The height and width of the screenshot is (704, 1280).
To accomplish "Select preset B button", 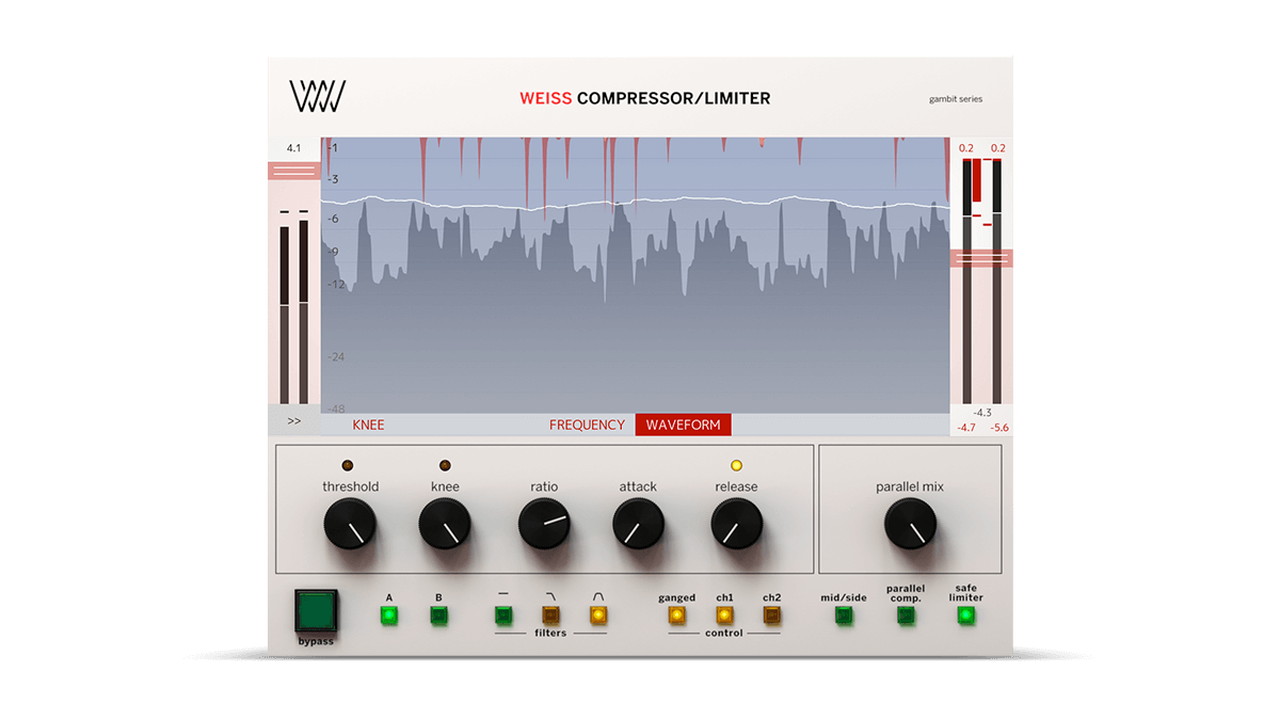I will pos(438,615).
